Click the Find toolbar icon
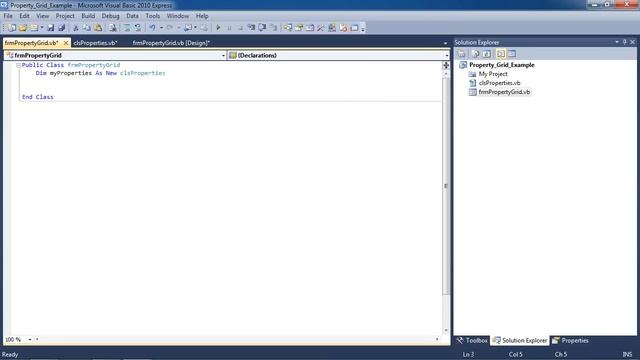 coord(112,28)
